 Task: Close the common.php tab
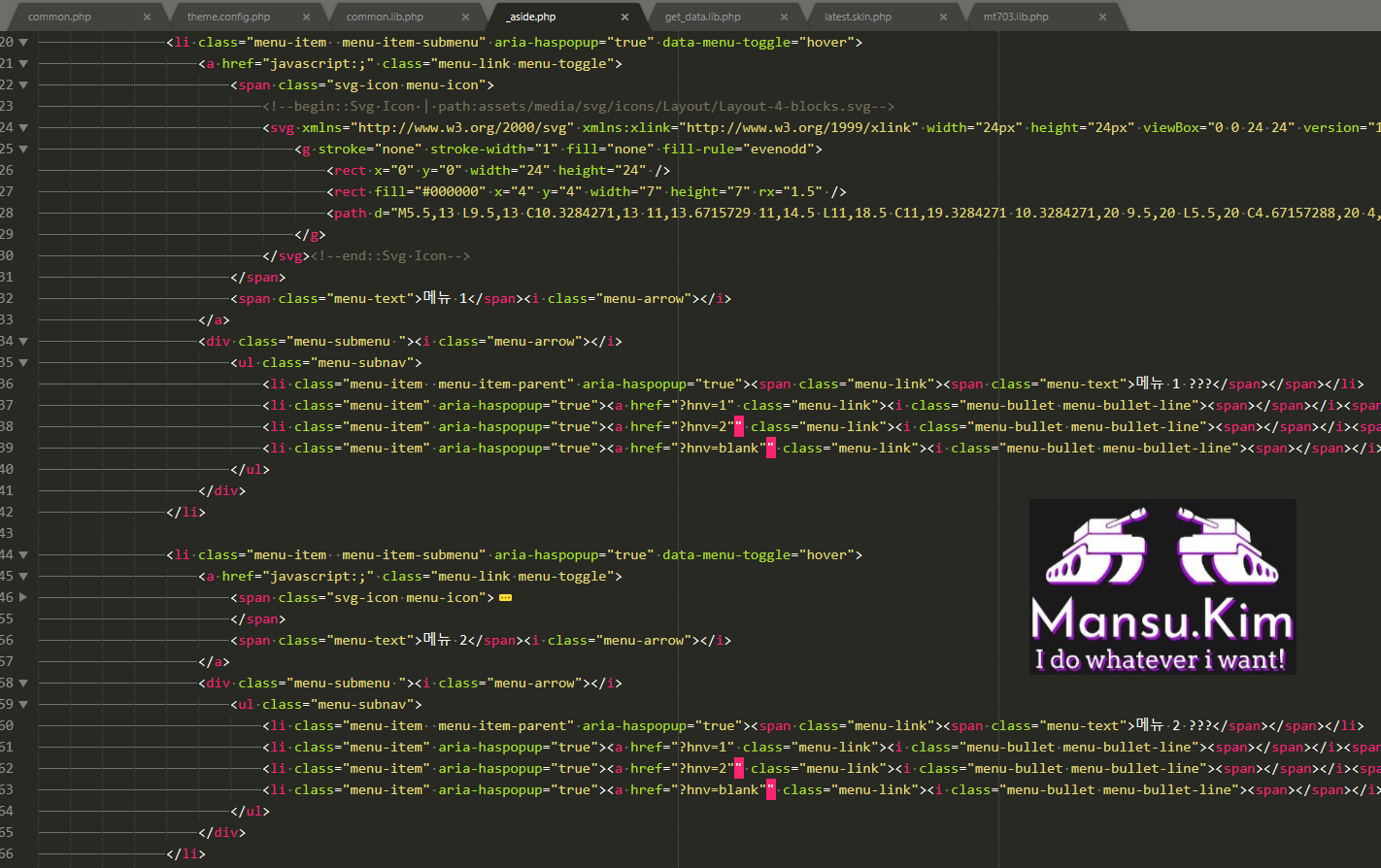tap(147, 17)
